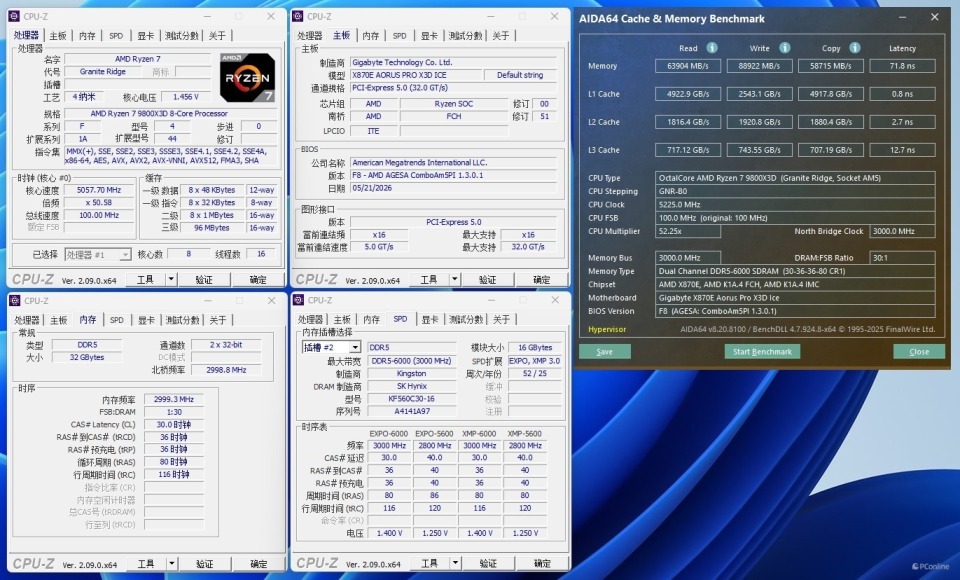Switch to SPD tab in processor window
The image size is (960, 580).
pyautogui.click(x=116, y=36)
